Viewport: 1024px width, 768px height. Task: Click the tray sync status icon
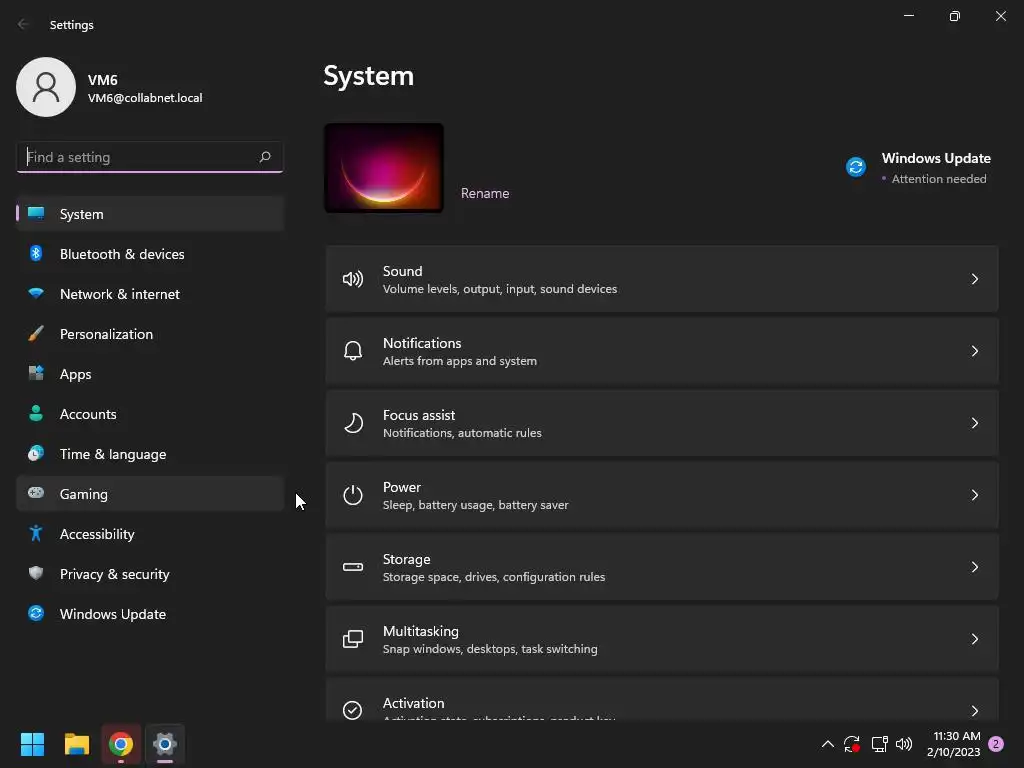point(852,744)
